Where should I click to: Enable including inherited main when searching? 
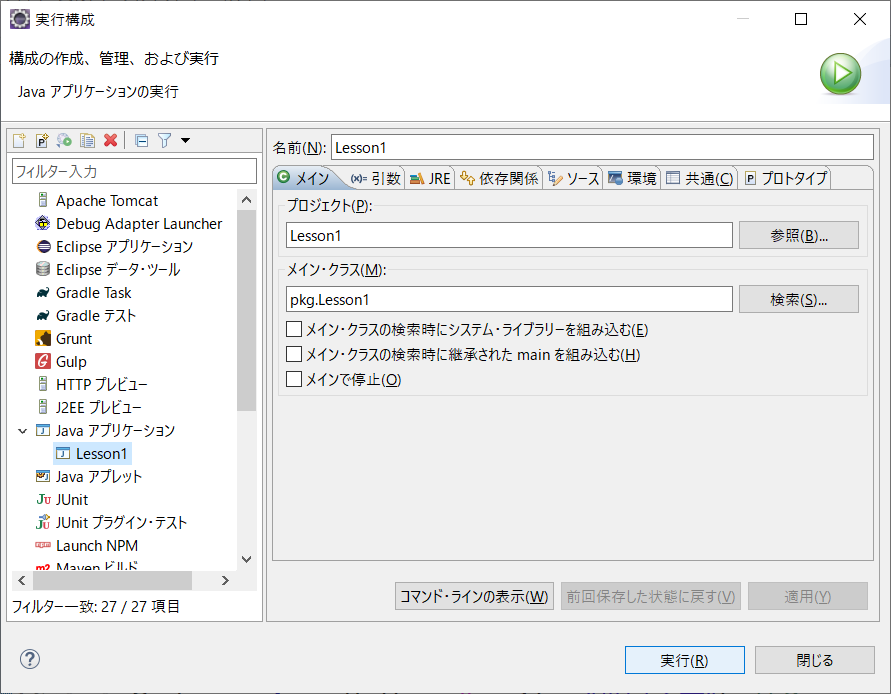point(294,354)
